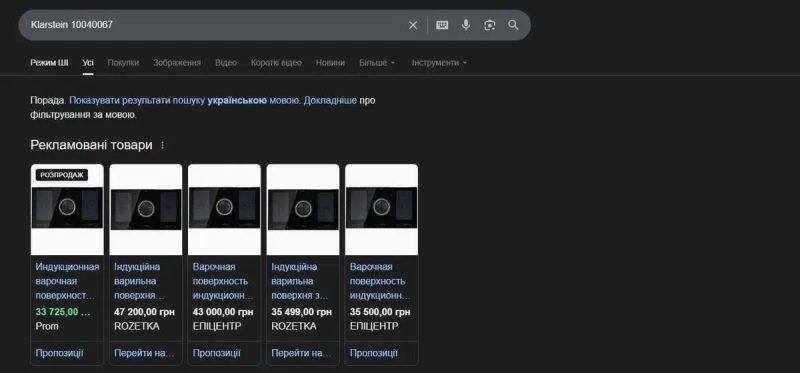Screen dimensions: 800x373
Task: Open the 43 000,00 грн ЕПІЦЕНТР product image
Action: pos(224,209)
